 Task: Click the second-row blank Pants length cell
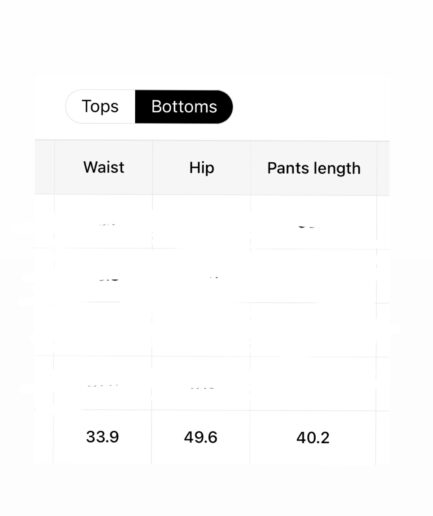click(x=314, y=276)
